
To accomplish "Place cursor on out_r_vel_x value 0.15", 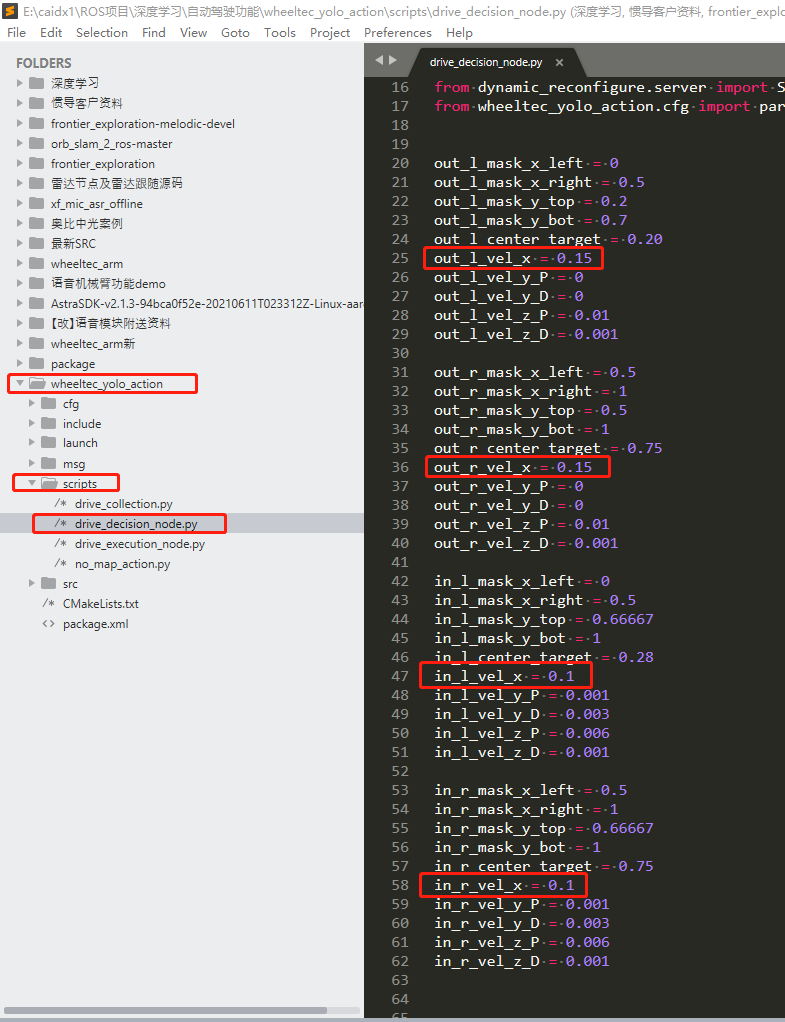I will click(574, 467).
